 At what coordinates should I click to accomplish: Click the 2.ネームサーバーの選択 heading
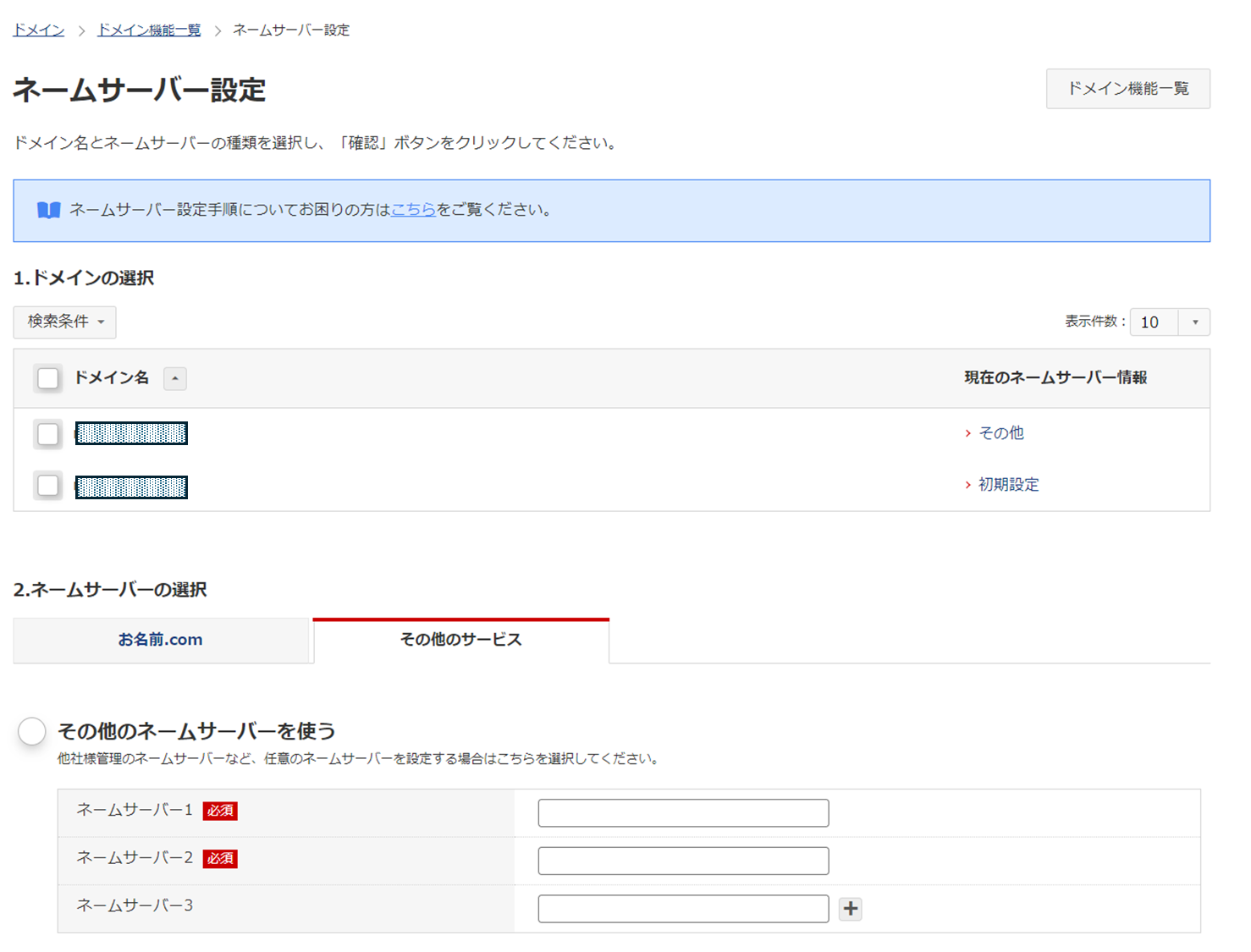point(110,590)
